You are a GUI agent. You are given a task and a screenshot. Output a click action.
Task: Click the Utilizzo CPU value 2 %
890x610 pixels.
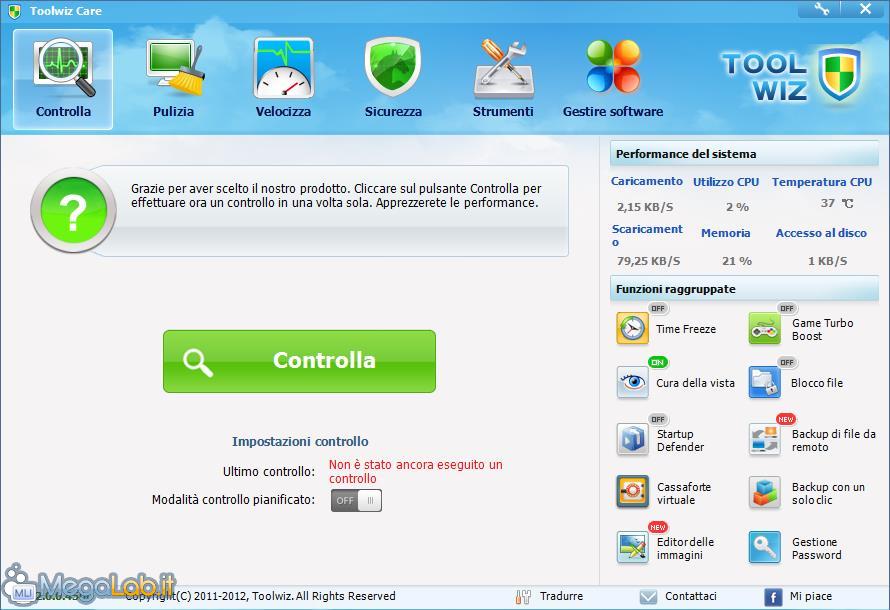point(737,207)
